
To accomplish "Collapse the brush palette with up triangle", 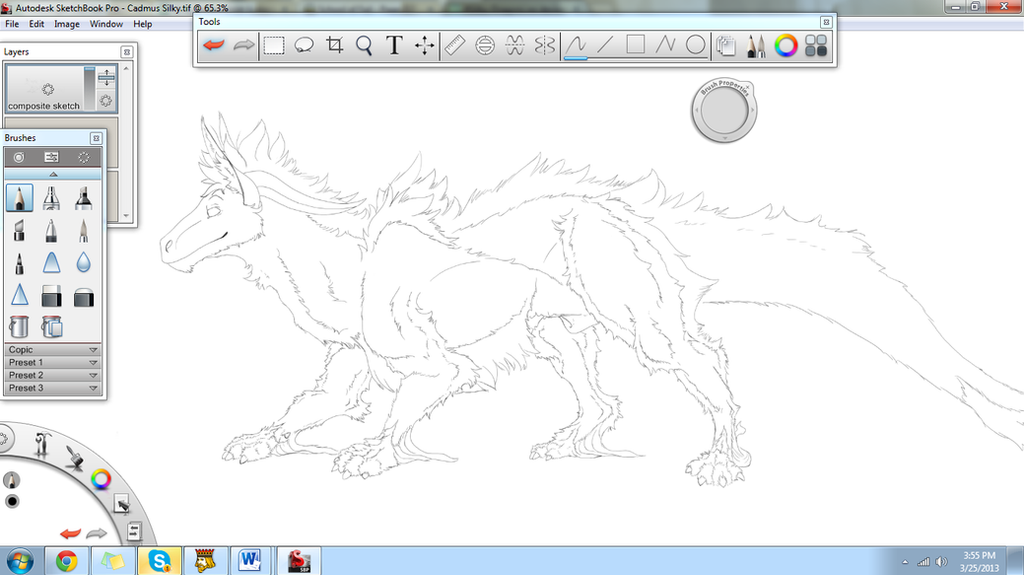I will [x=53, y=174].
